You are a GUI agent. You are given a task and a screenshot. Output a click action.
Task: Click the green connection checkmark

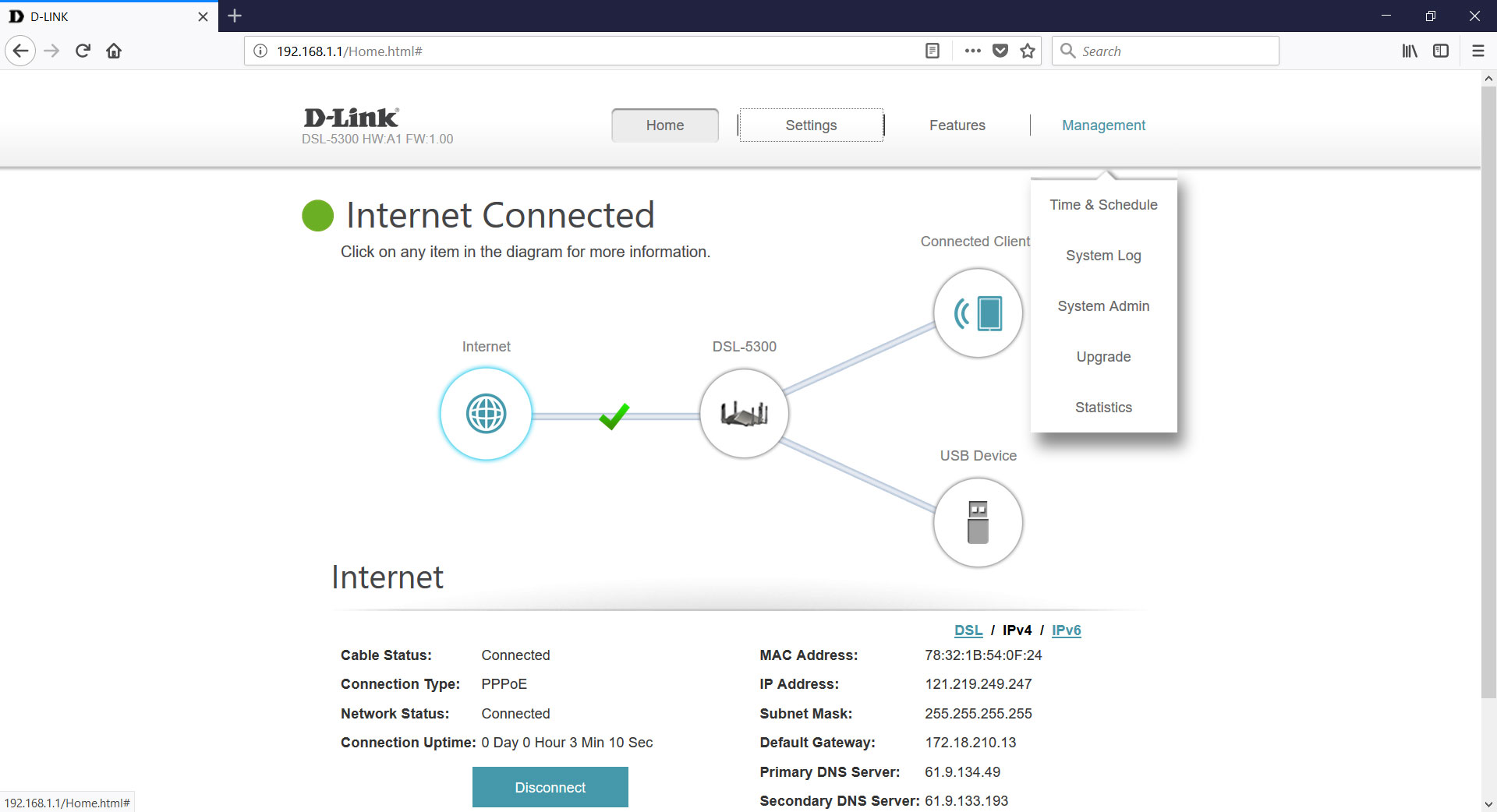(614, 415)
